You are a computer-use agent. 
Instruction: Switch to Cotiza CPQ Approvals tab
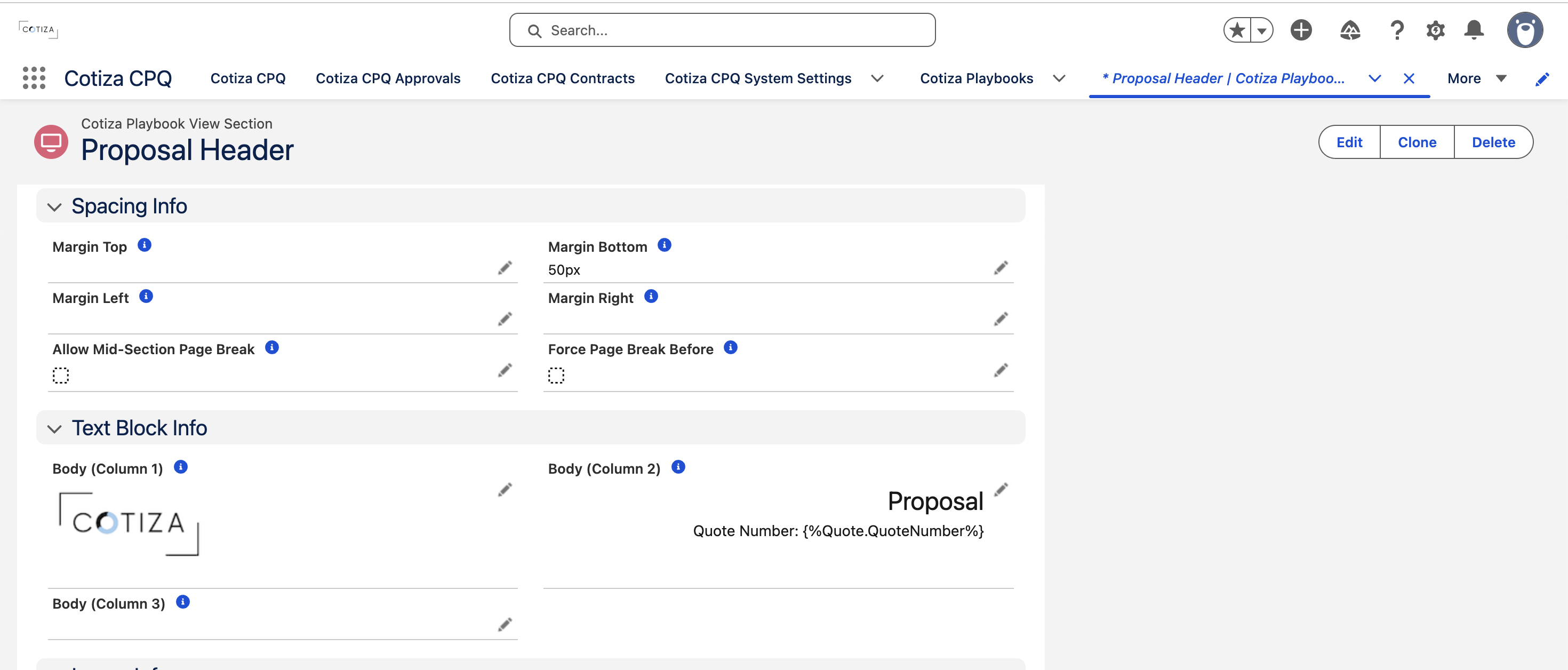coord(388,78)
